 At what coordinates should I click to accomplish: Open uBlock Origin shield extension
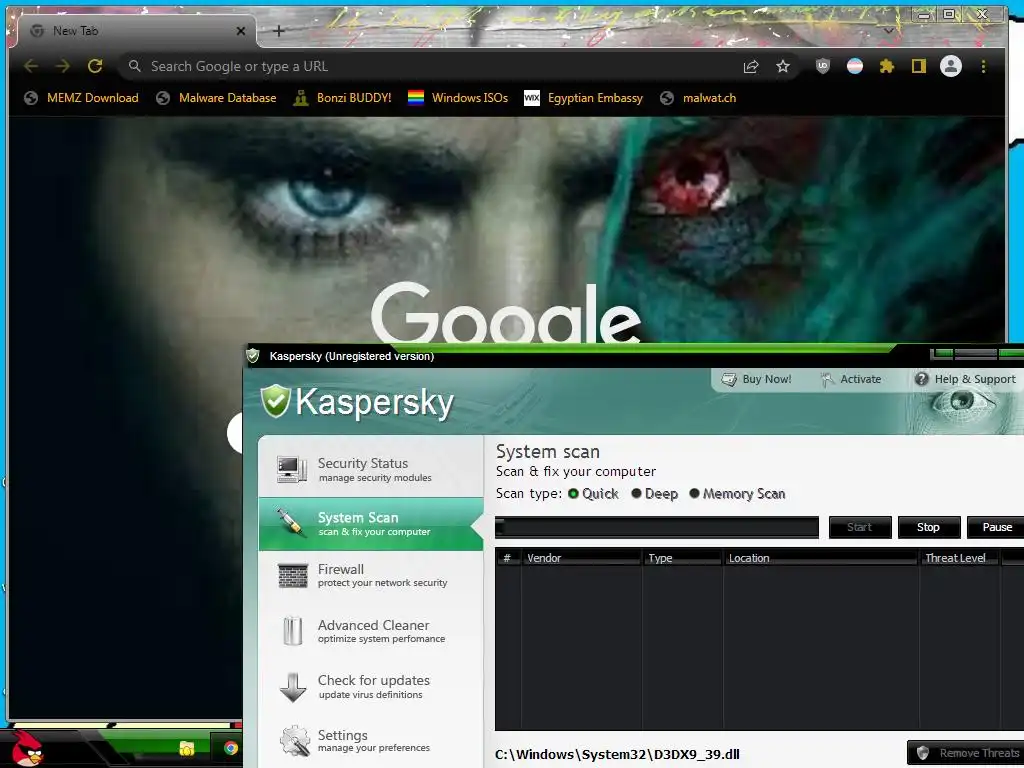tap(823, 66)
